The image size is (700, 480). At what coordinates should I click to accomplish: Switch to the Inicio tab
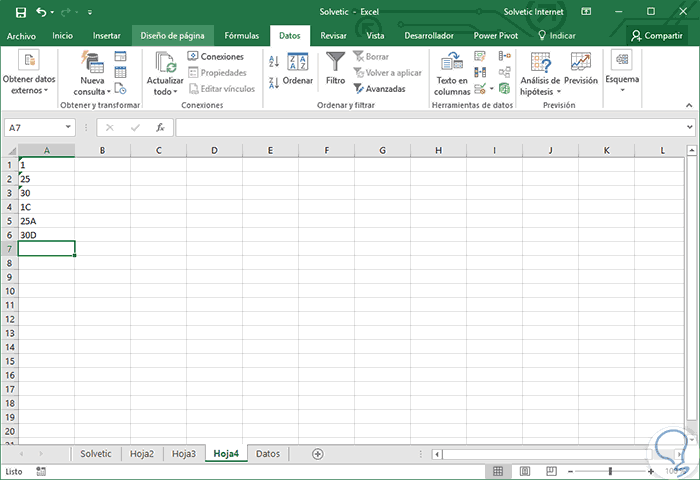tap(62, 36)
